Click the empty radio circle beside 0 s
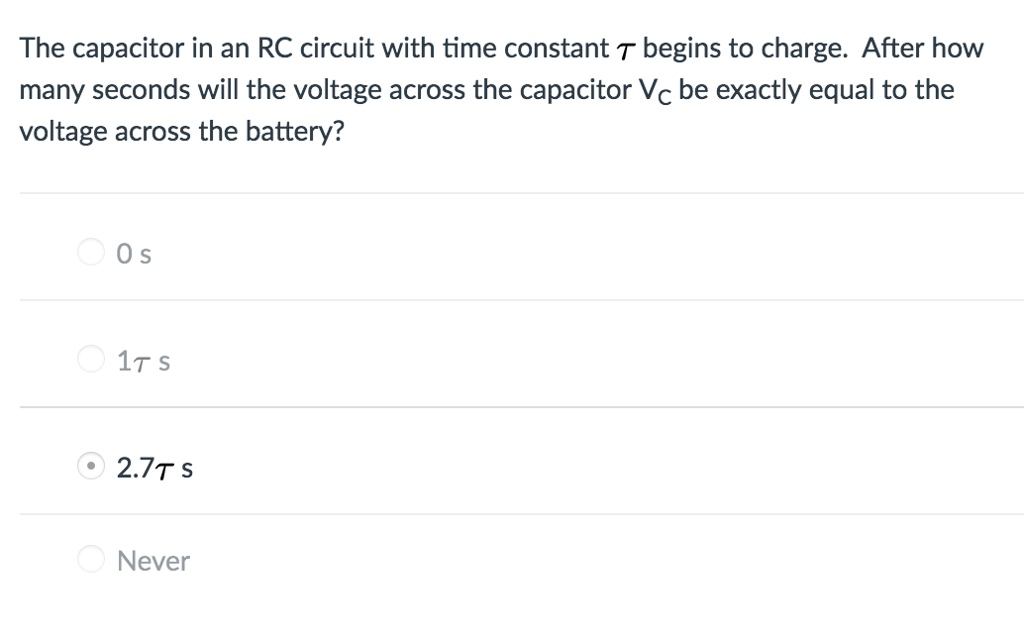 pos(90,252)
